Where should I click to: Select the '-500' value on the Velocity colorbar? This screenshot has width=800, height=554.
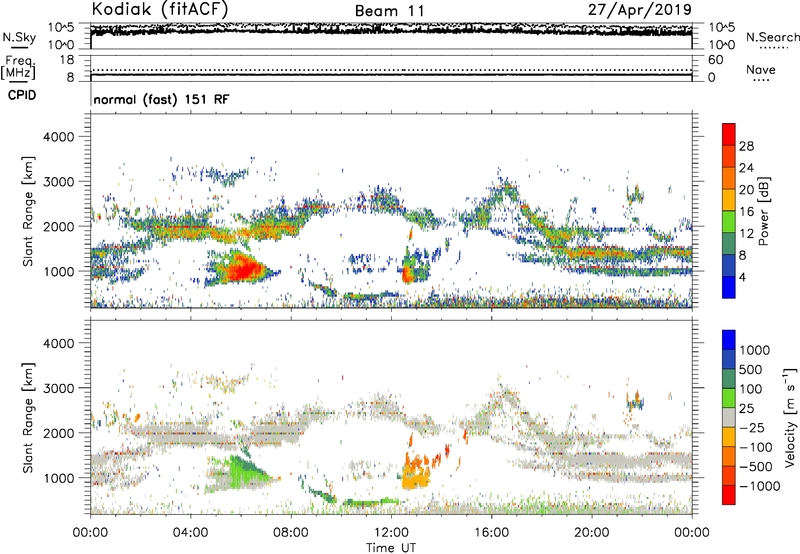[x=757, y=467]
